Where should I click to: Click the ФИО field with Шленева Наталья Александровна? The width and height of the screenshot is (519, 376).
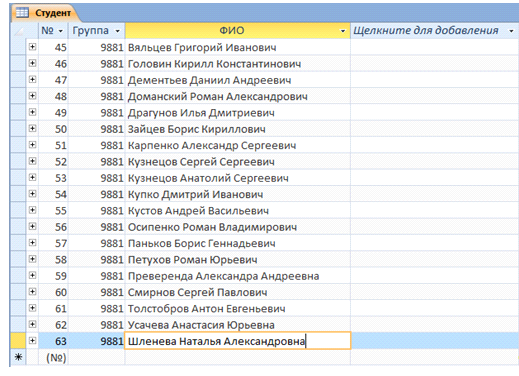[x=238, y=341]
